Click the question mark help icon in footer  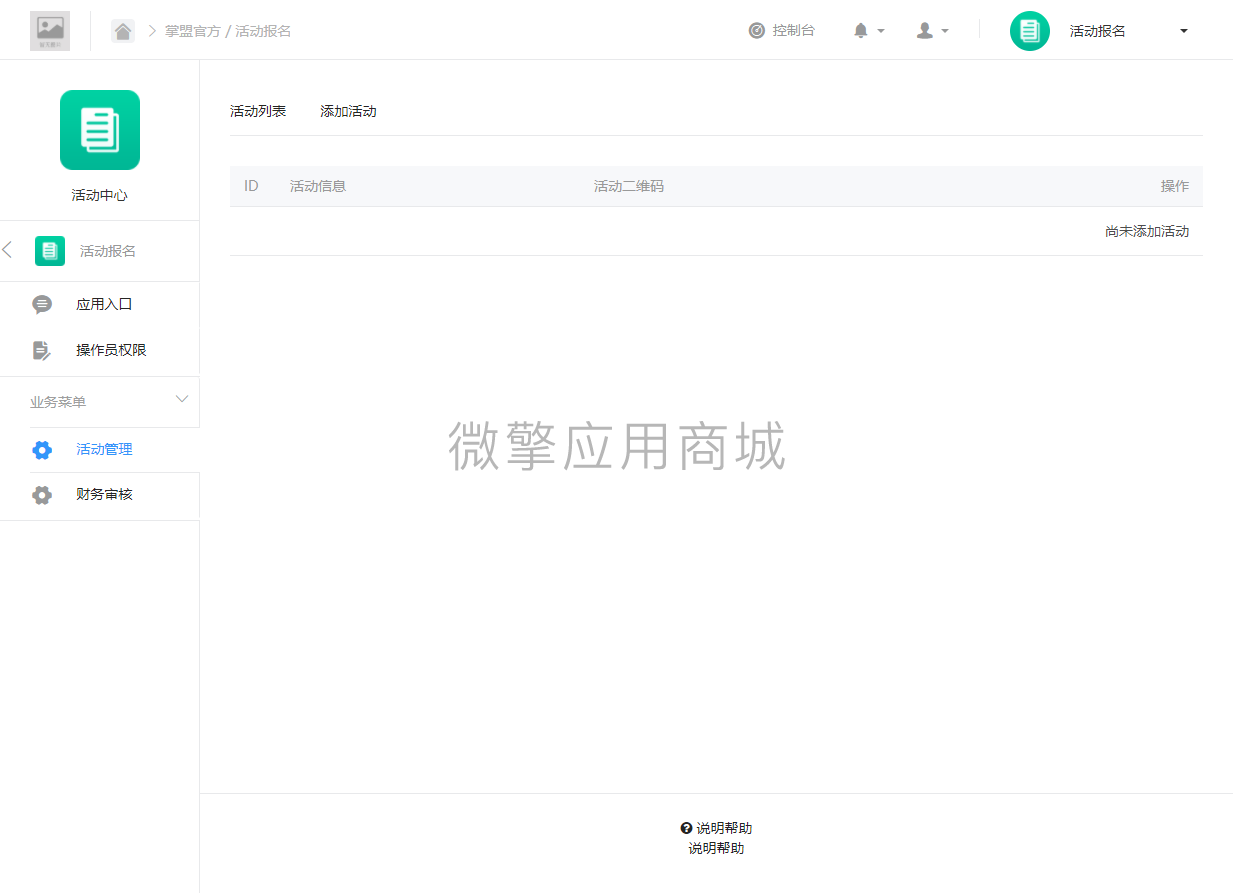pos(686,828)
